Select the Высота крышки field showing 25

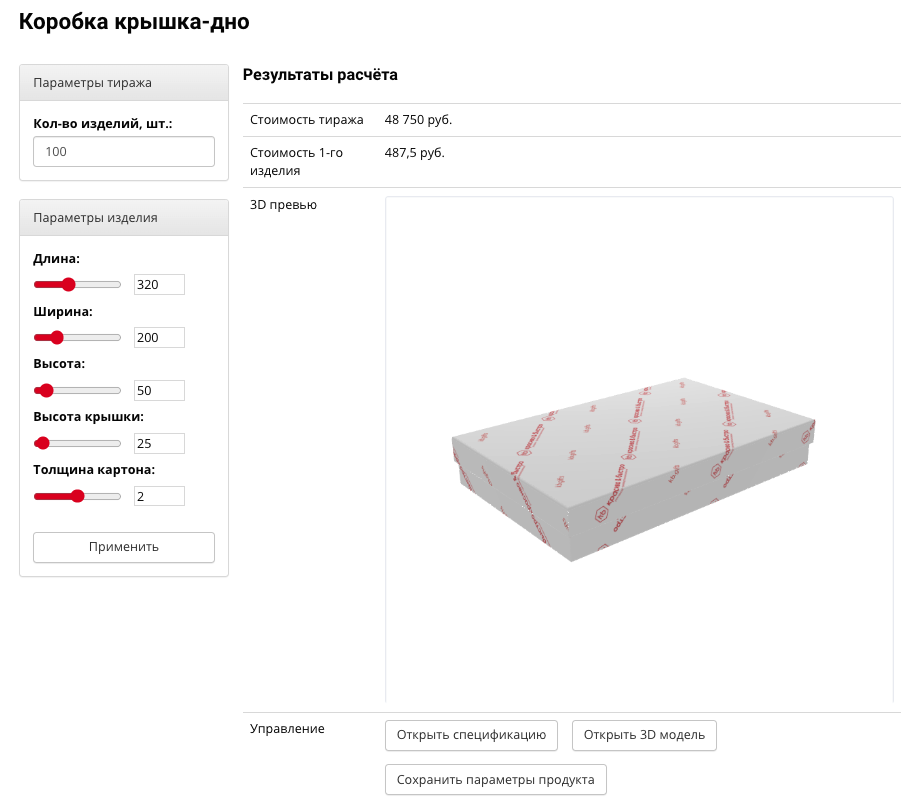click(159, 443)
